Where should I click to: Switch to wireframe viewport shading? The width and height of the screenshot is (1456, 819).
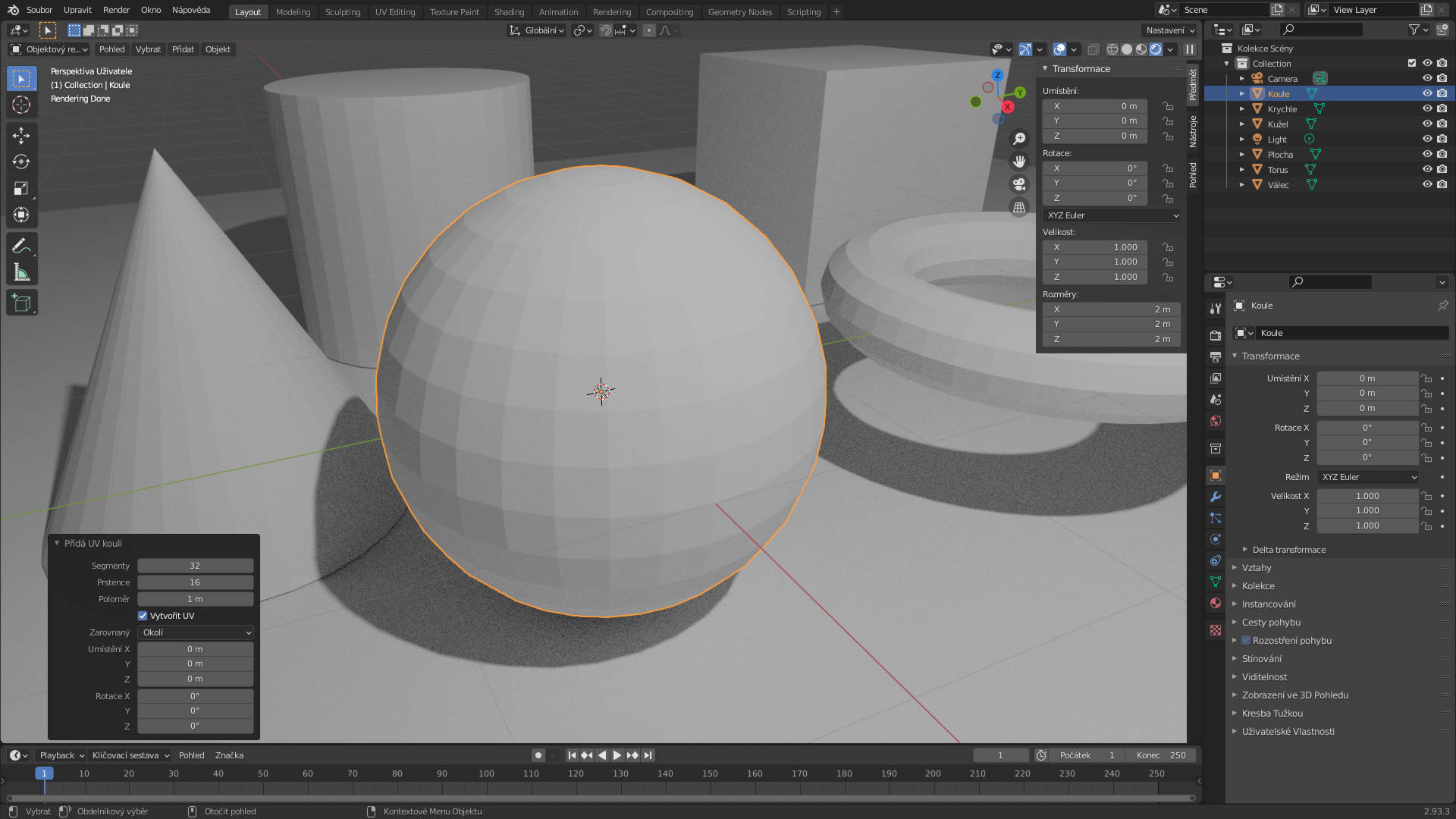point(1112,49)
